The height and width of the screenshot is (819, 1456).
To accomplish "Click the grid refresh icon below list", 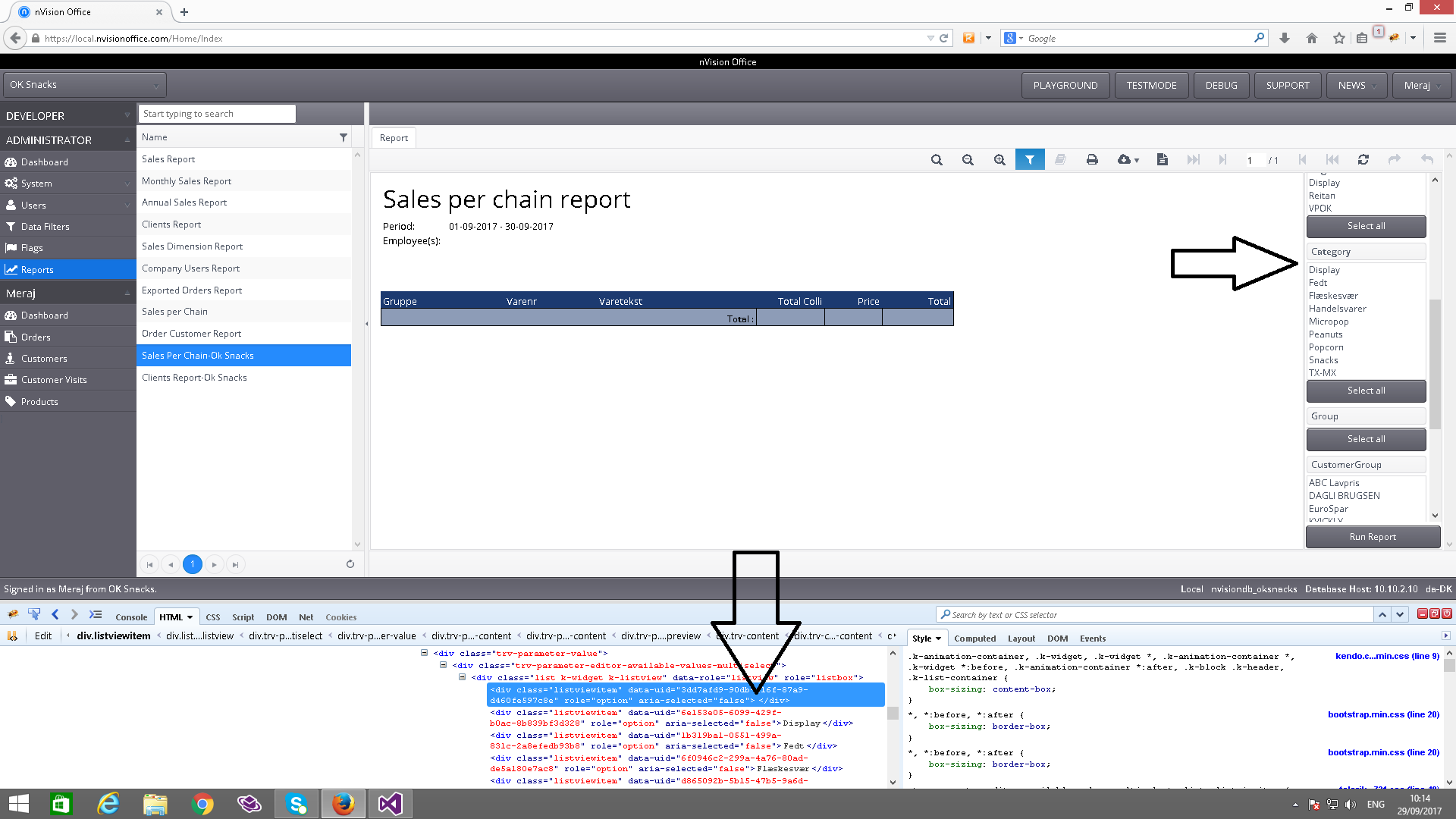I will point(350,564).
